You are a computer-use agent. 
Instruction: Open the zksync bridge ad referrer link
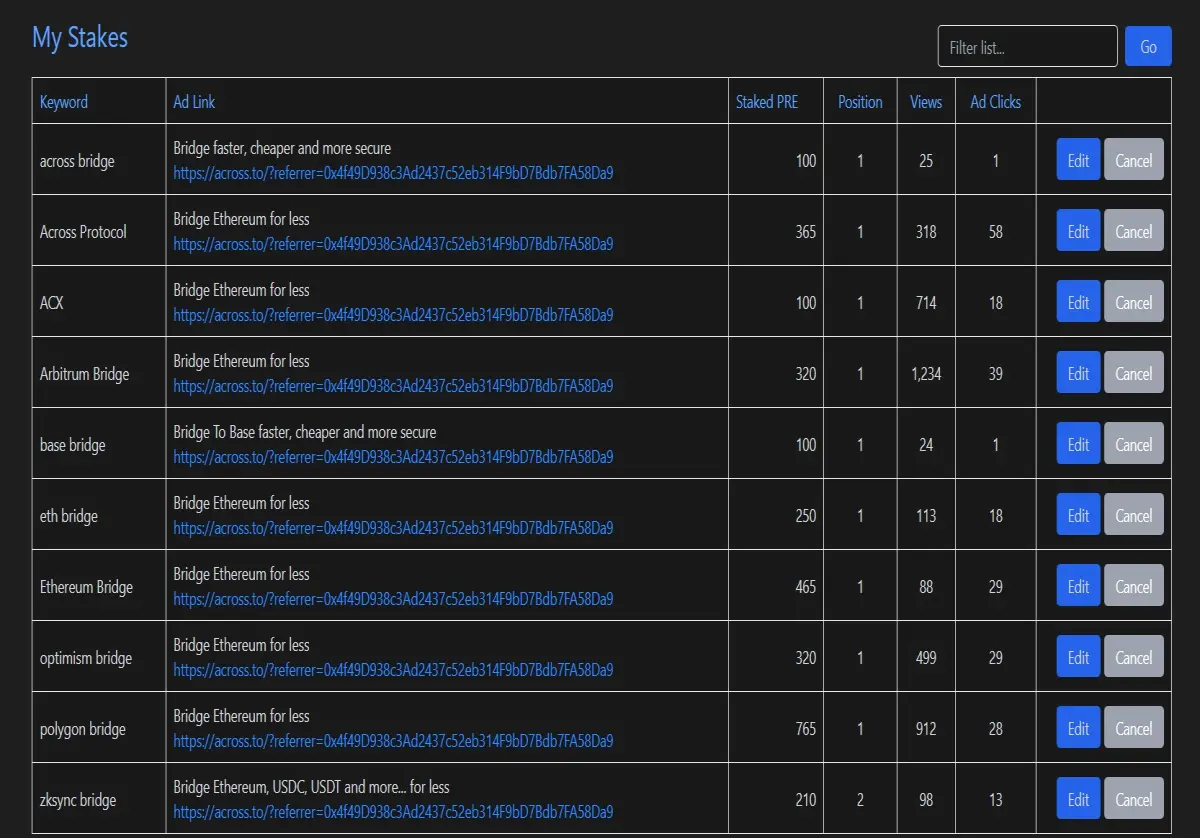tap(393, 812)
